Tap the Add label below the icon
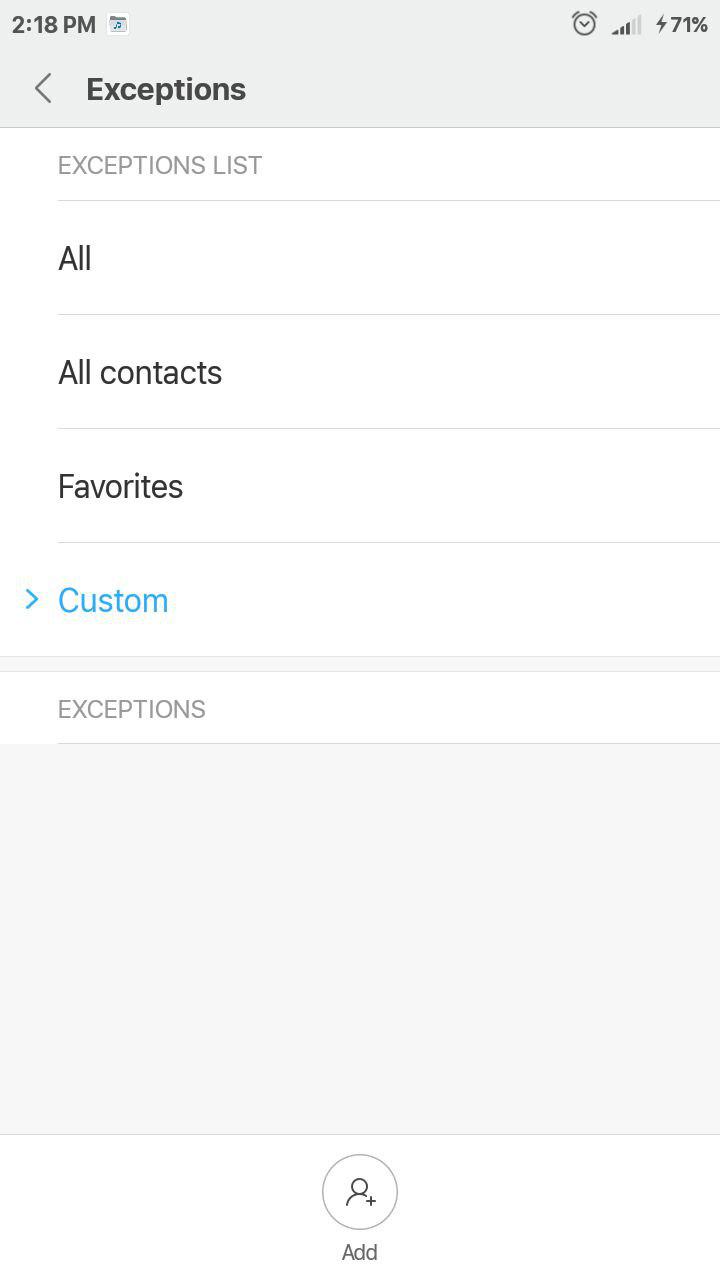720x1280 pixels. coord(360,1252)
